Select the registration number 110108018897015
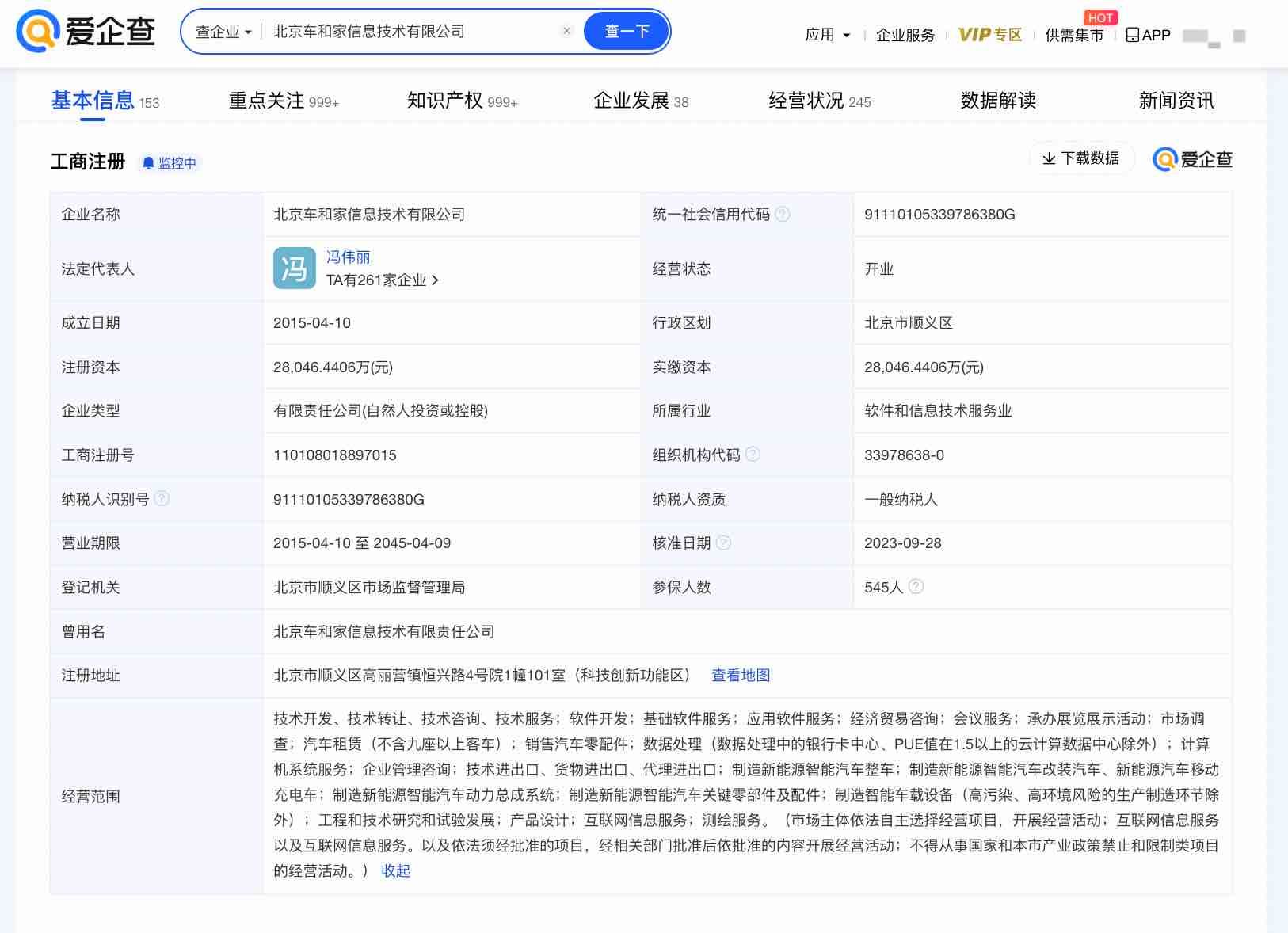1288x933 pixels. pyautogui.click(x=334, y=455)
